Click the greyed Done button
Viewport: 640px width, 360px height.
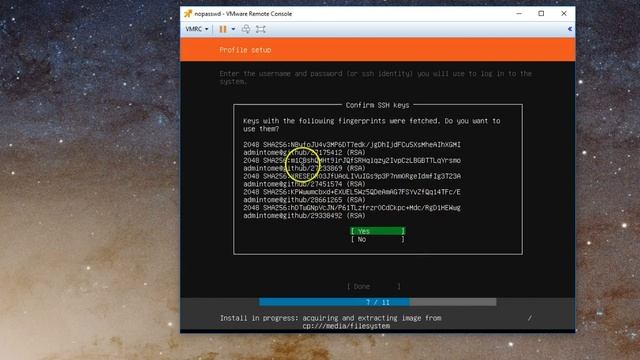click(373, 287)
